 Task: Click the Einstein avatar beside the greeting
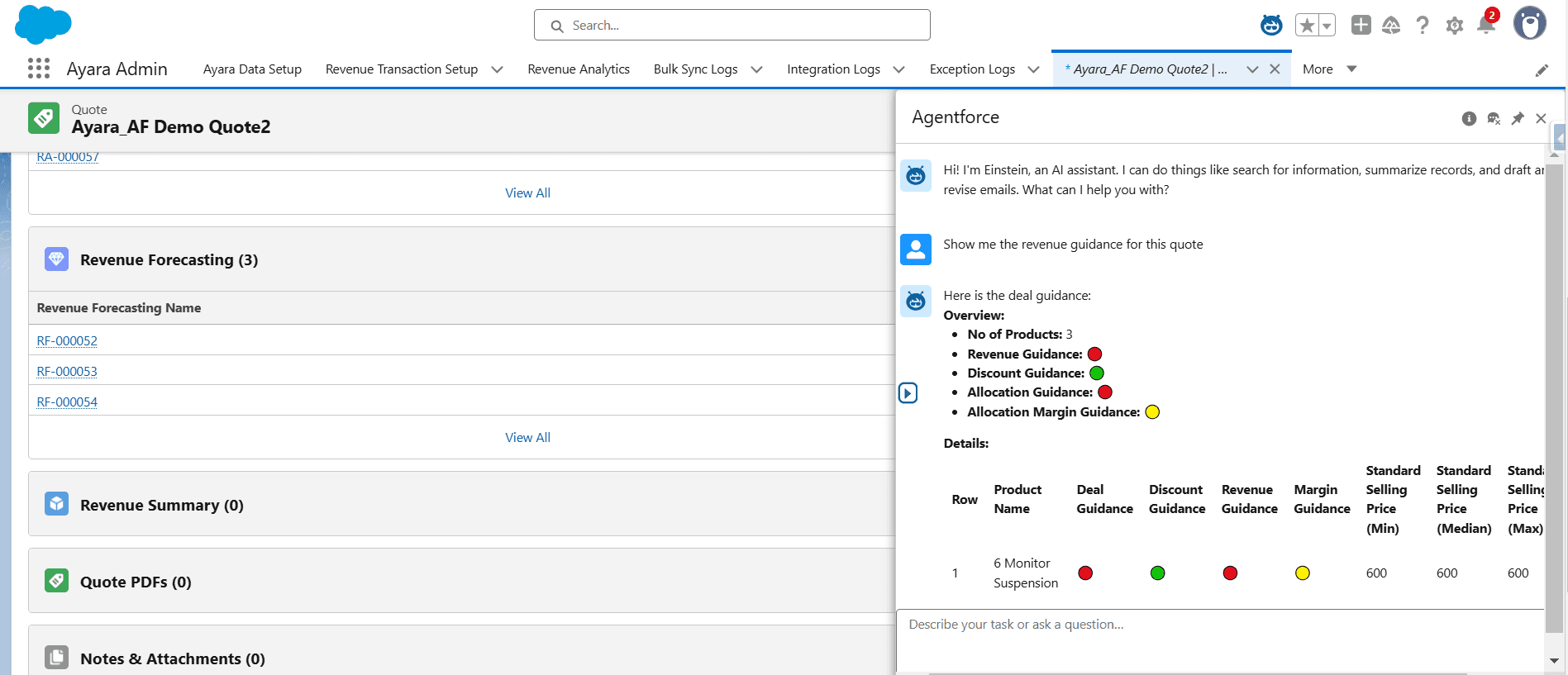(916, 175)
